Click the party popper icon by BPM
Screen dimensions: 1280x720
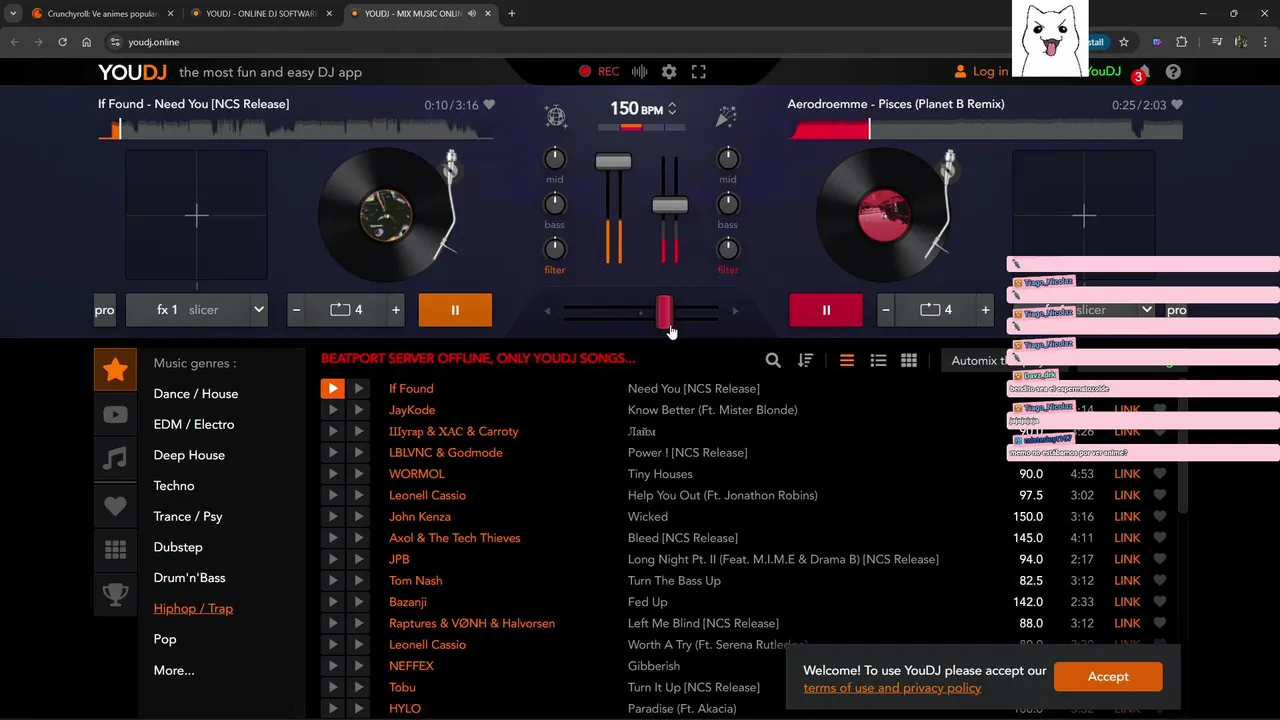pos(726,116)
